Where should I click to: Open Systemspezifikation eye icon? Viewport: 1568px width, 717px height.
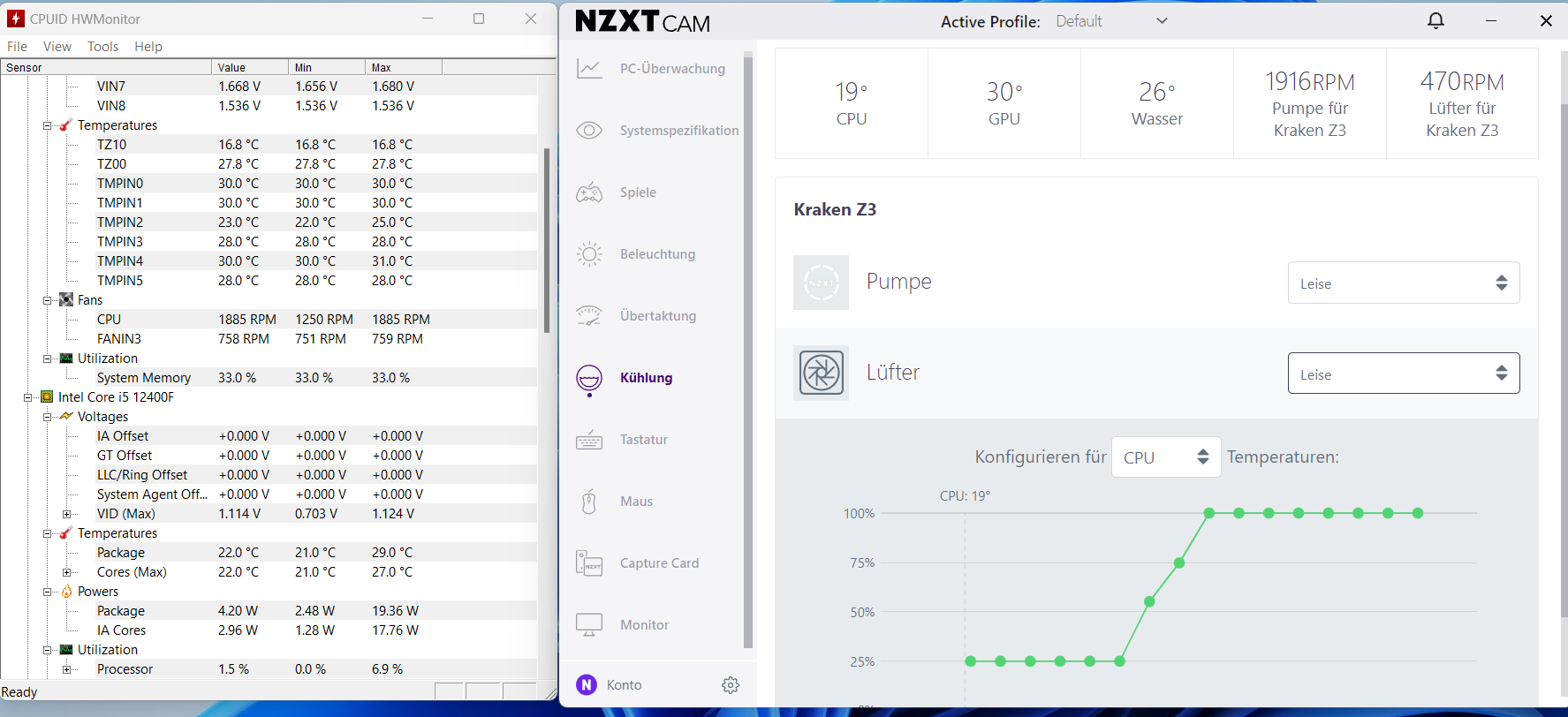click(x=589, y=131)
